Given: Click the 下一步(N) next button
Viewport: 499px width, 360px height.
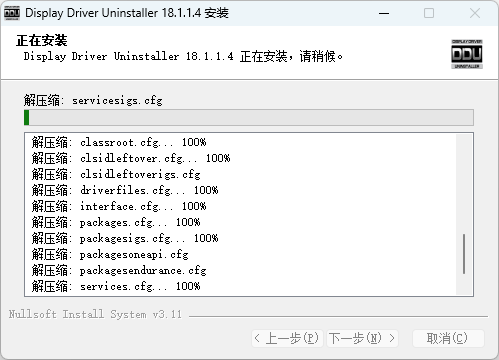Looking at the screenshot, I should (362, 338).
